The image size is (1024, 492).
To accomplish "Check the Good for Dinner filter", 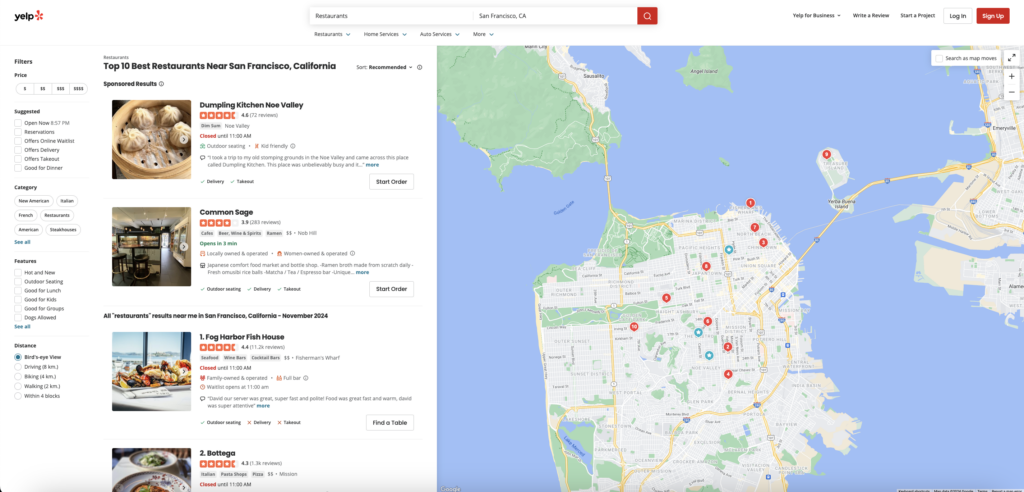I will (x=18, y=169).
